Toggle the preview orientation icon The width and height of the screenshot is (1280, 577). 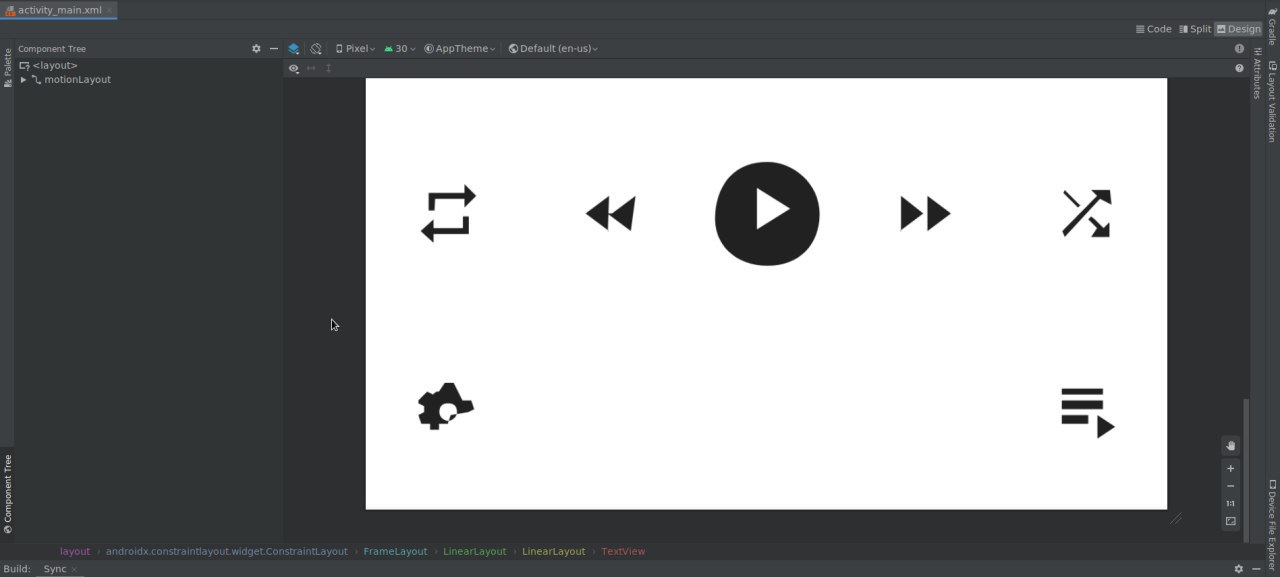316,48
